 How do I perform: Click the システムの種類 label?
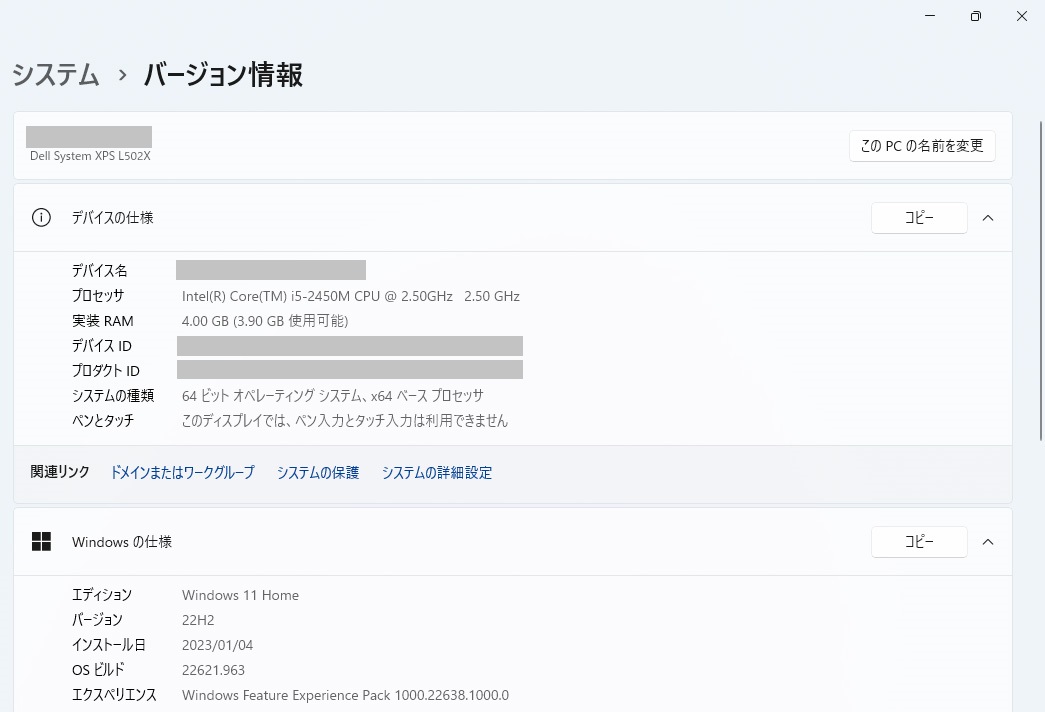coord(113,396)
